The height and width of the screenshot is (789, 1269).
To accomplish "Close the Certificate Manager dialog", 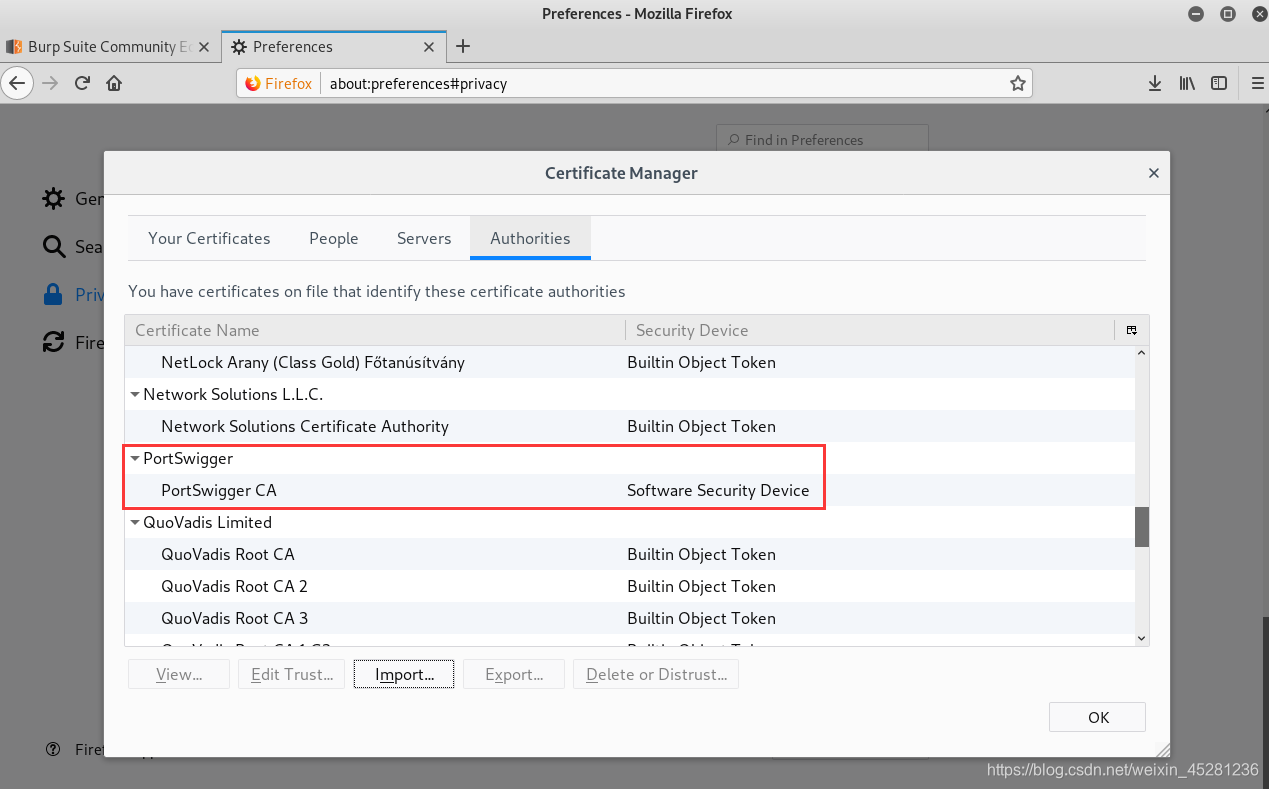I will [1153, 173].
